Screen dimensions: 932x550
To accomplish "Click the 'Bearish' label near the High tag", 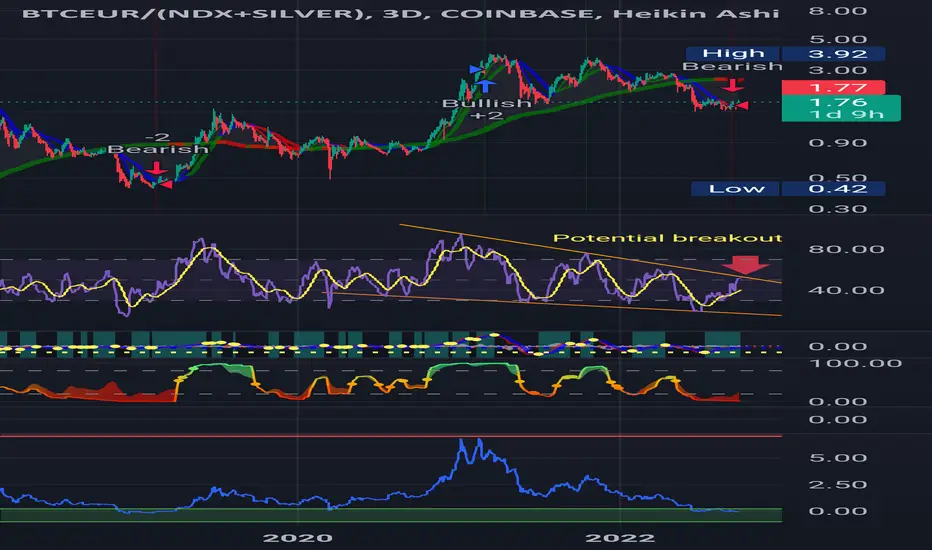I will click(x=732, y=66).
